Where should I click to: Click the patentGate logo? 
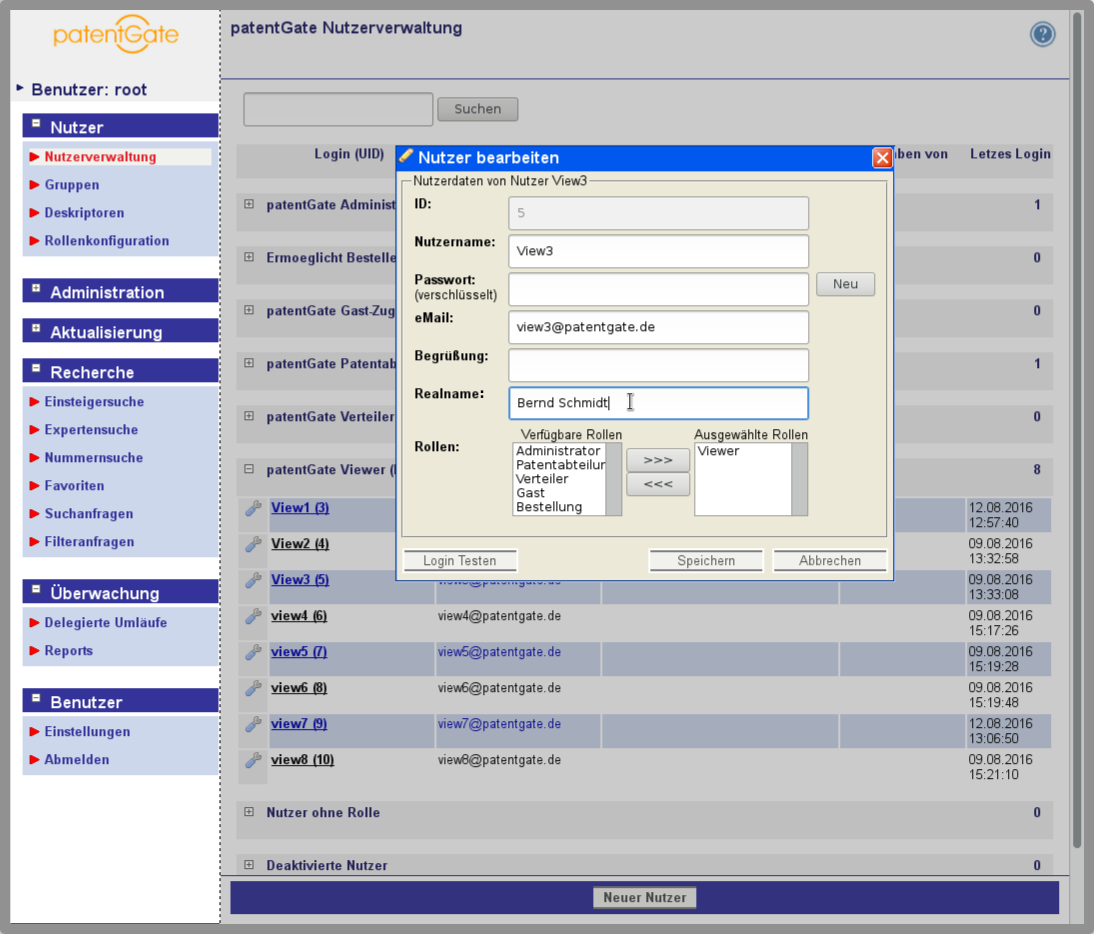coord(116,34)
